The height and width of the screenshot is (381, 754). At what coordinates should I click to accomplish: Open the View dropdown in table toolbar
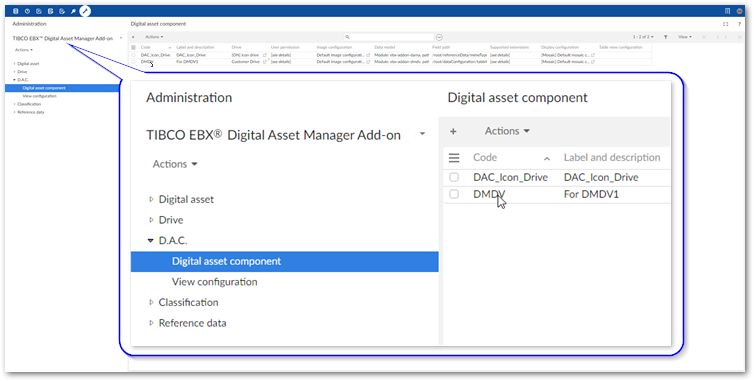685,37
